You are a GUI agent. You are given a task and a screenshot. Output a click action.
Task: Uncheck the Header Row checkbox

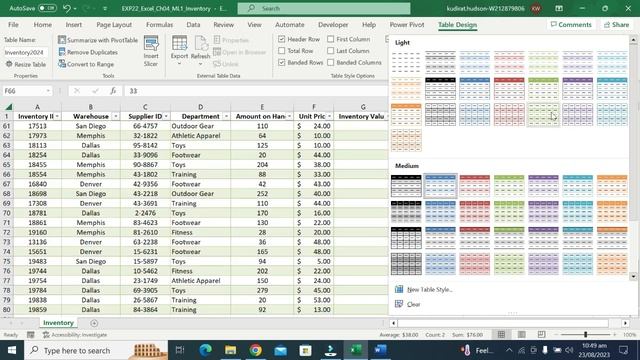(282, 39)
